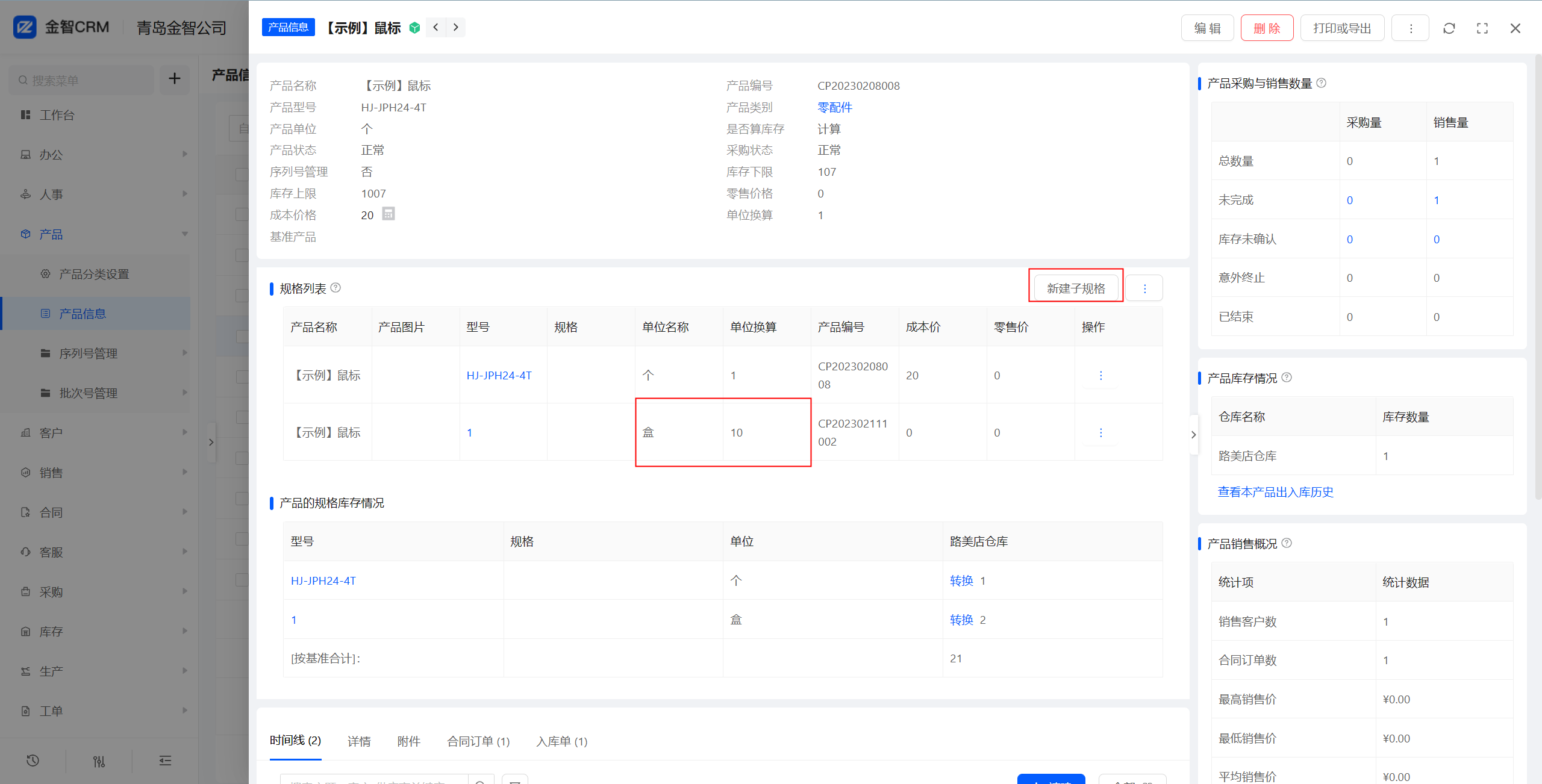Click the 打印或导出 button
The height and width of the screenshot is (784, 1542).
[1342, 28]
